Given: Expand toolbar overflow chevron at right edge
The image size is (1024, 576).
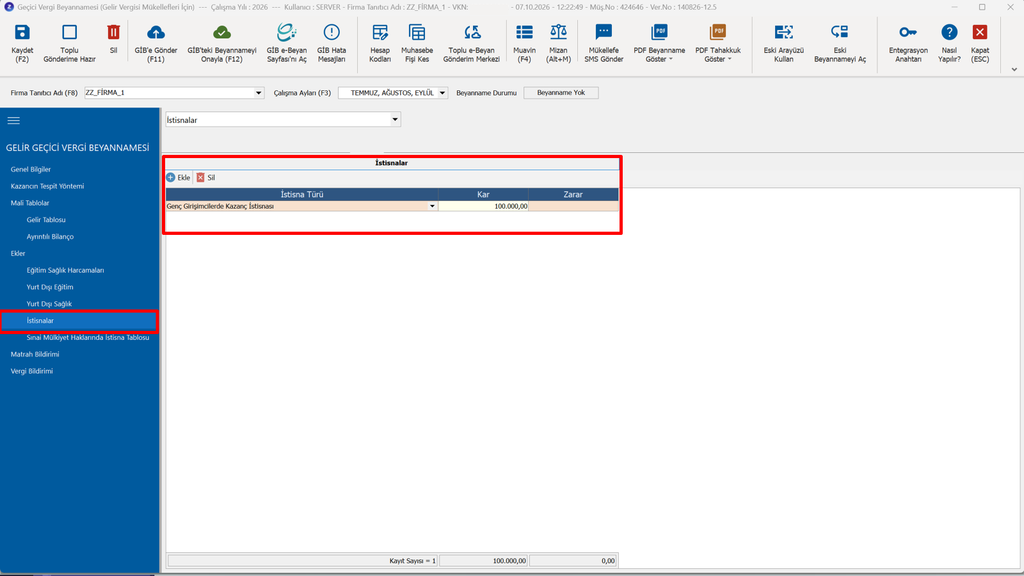Looking at the screenshot, I should 1014,69.
